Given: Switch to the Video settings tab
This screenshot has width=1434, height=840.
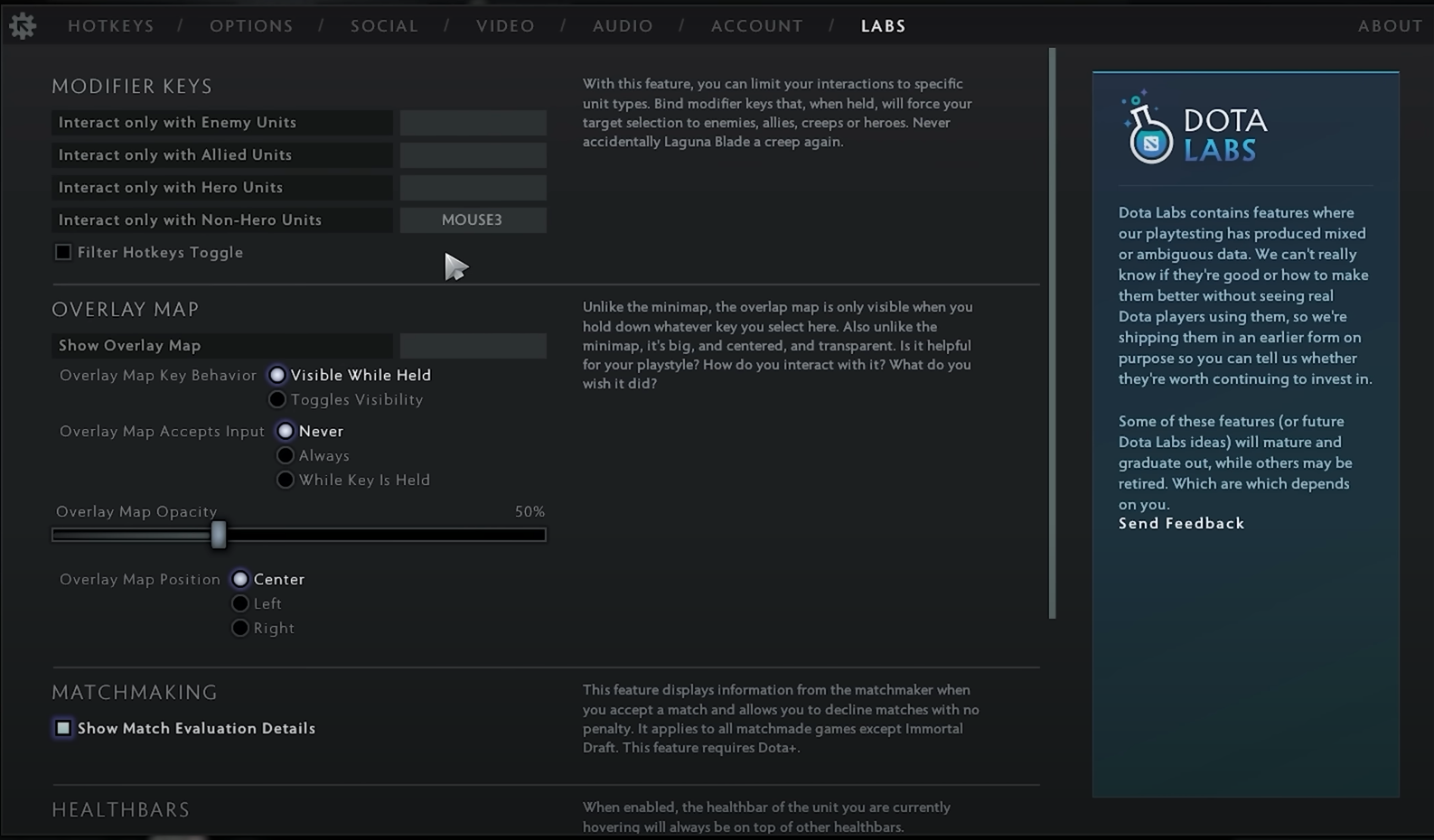Looking at the screenshot, I should point(505,26).
